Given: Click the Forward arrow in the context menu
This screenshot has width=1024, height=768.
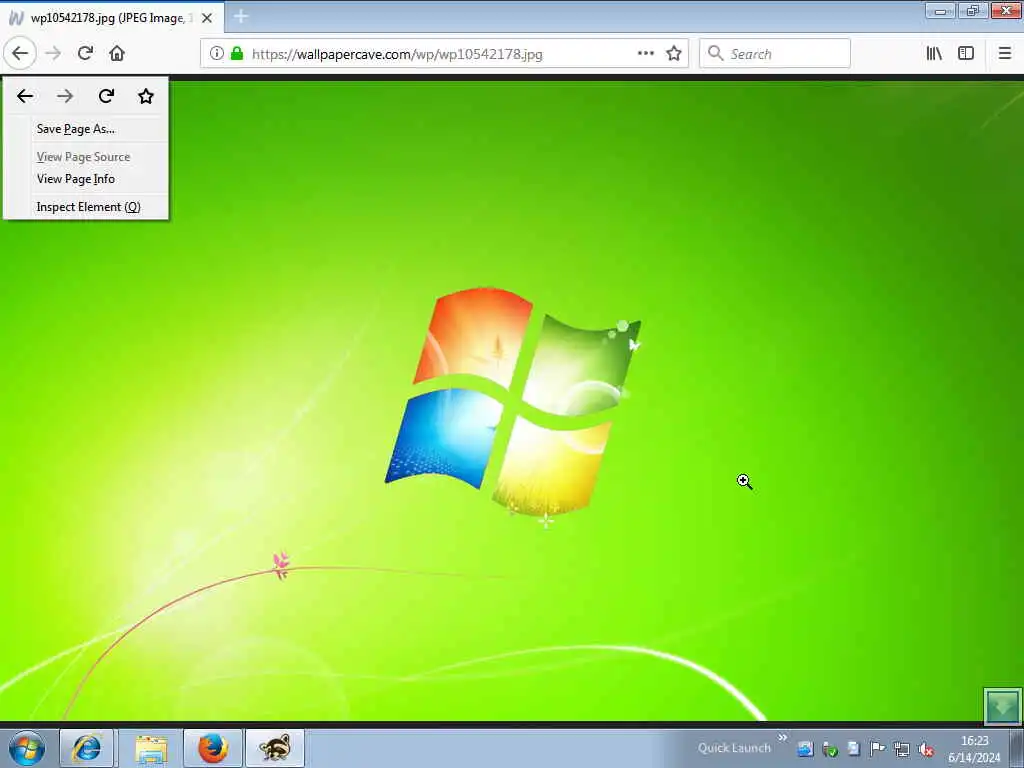Looking at the screenshot, I should coord(65,97).
